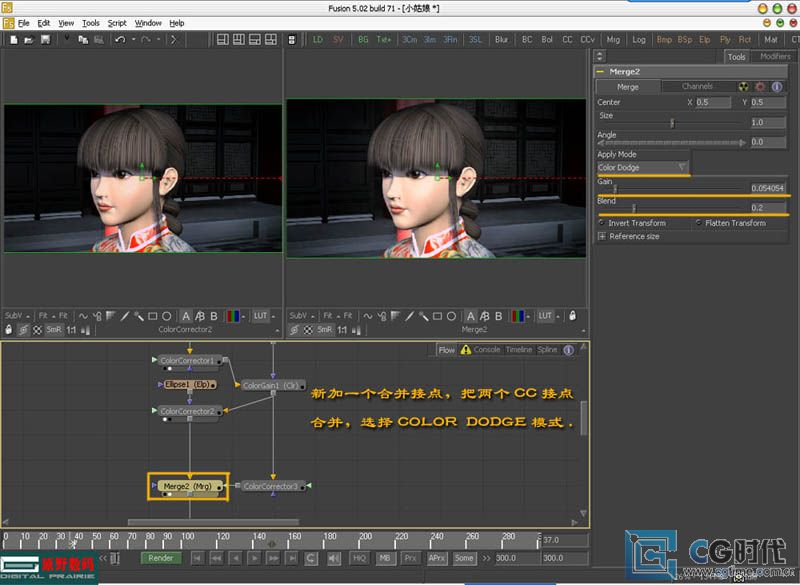Add a Blur tool from toolbar
The image size is (800, 585).
coord(501,40)
